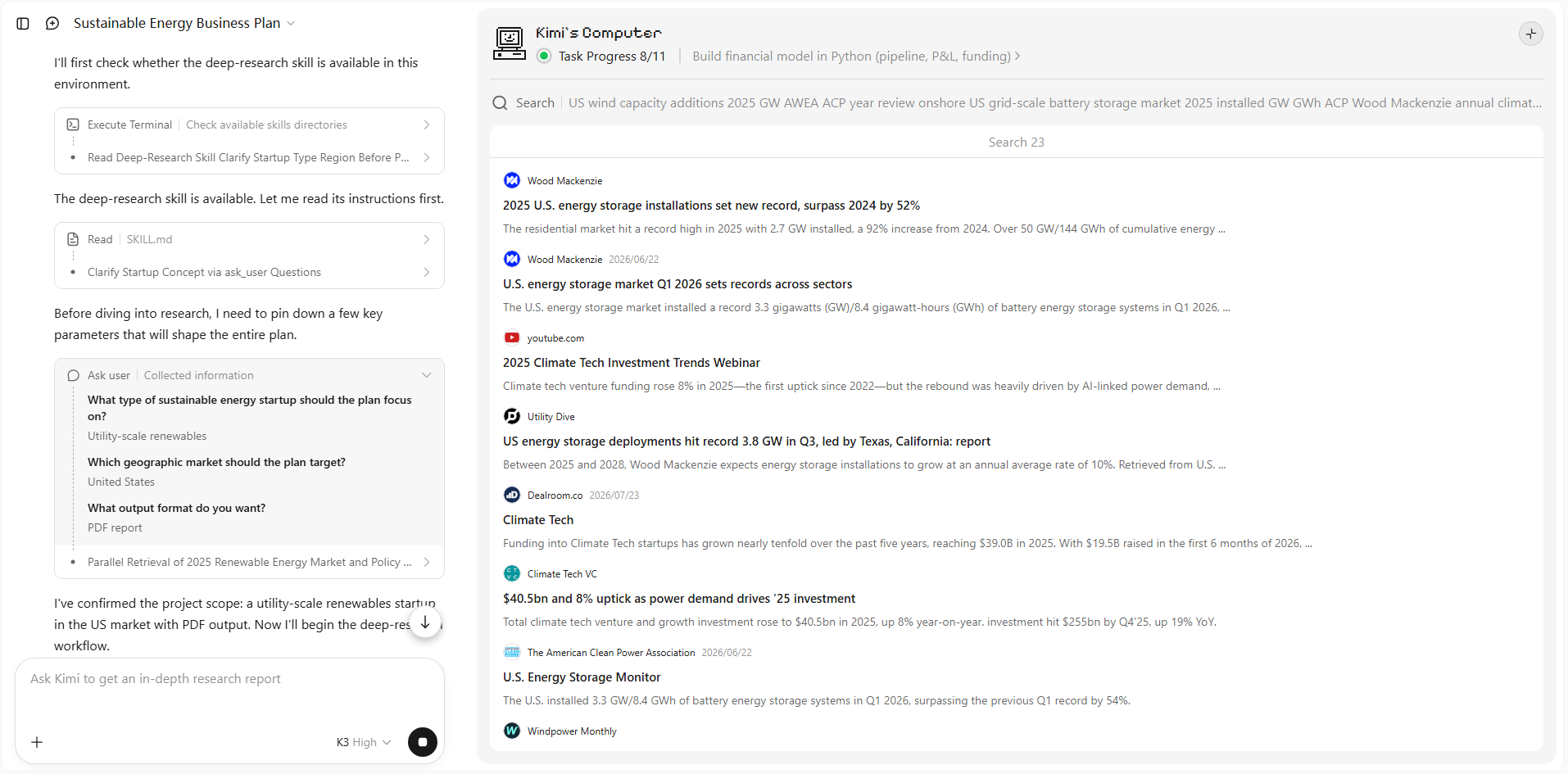Click the chat bubble icon beside Ask user
The height and width of the screenshot is (774, 1568).
click(x=73, y=375)
